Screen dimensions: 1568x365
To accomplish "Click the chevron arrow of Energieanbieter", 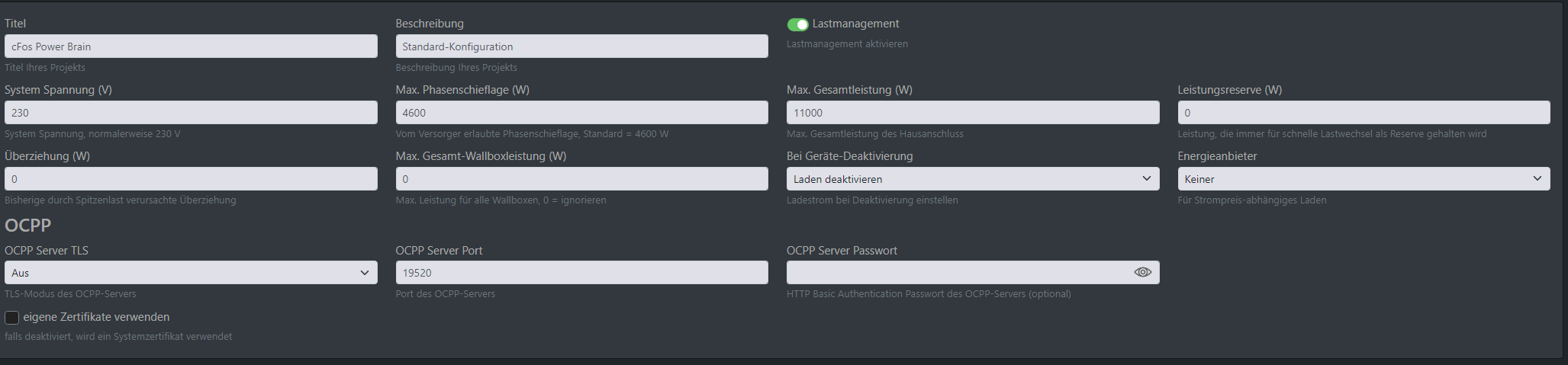I will coord(1537,178).
